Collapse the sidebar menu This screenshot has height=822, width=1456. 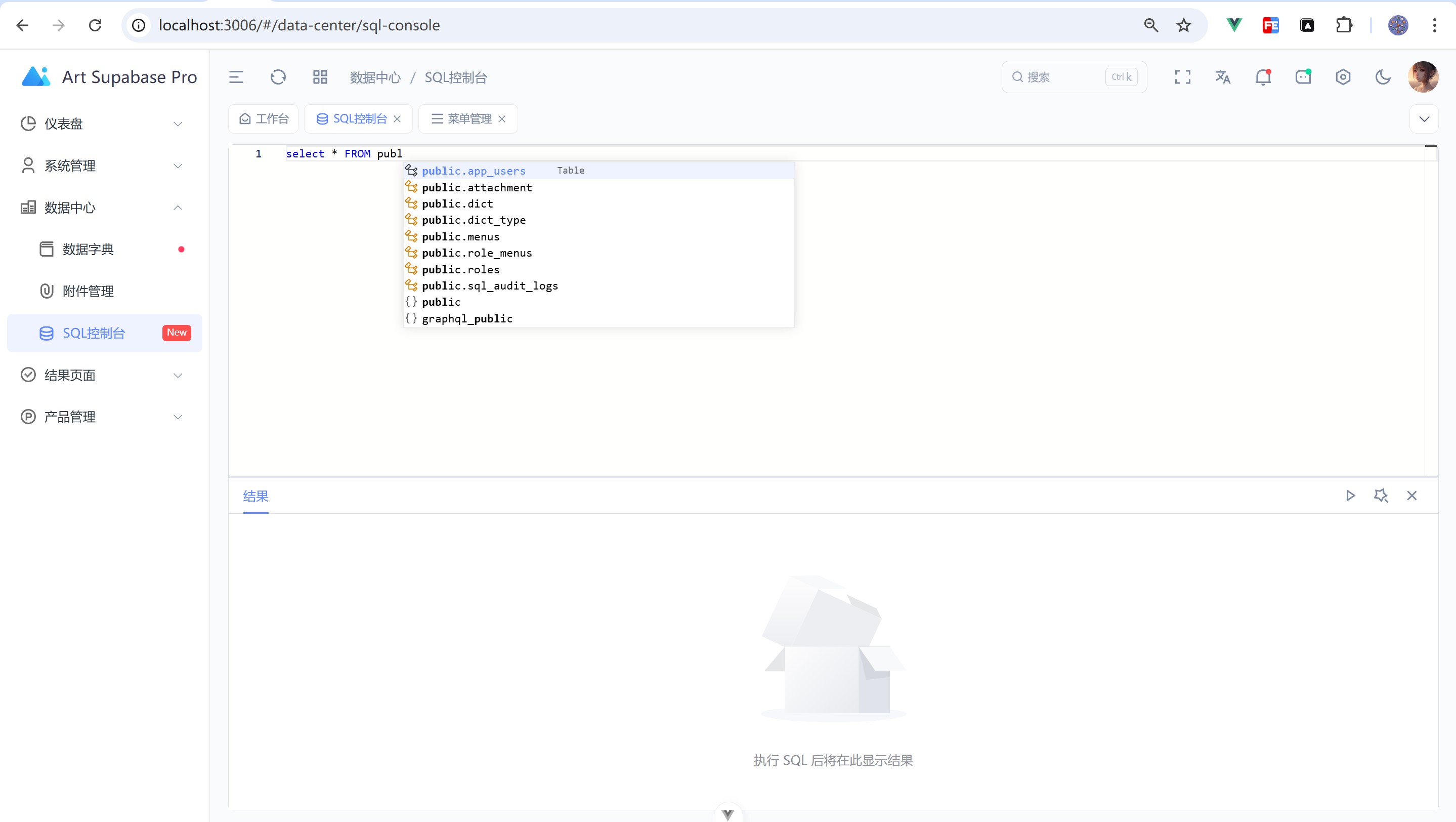pyautogui.click(x=236, y=77)
